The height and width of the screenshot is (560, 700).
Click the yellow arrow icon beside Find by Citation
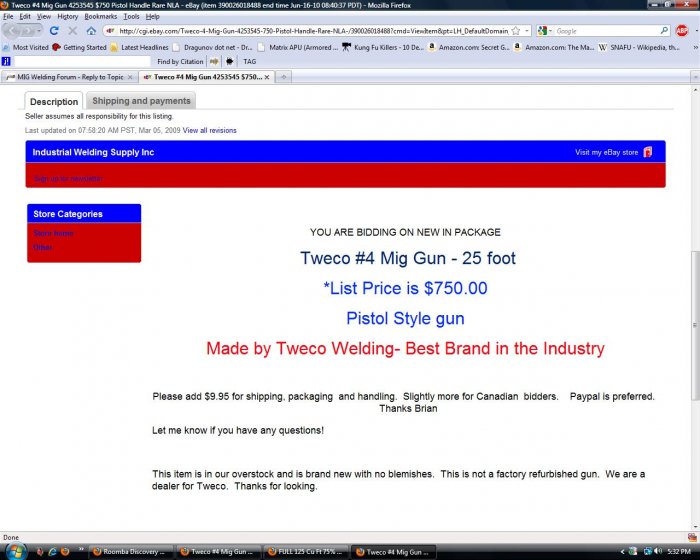coord(214,61)
